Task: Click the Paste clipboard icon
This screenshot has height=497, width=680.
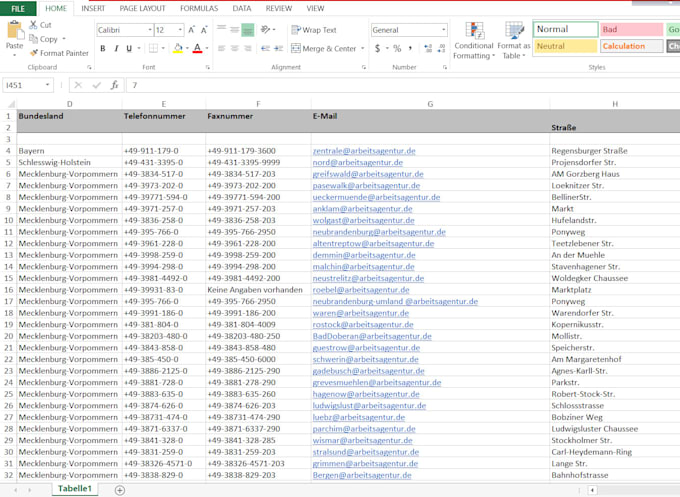Action: click(14, 30)
